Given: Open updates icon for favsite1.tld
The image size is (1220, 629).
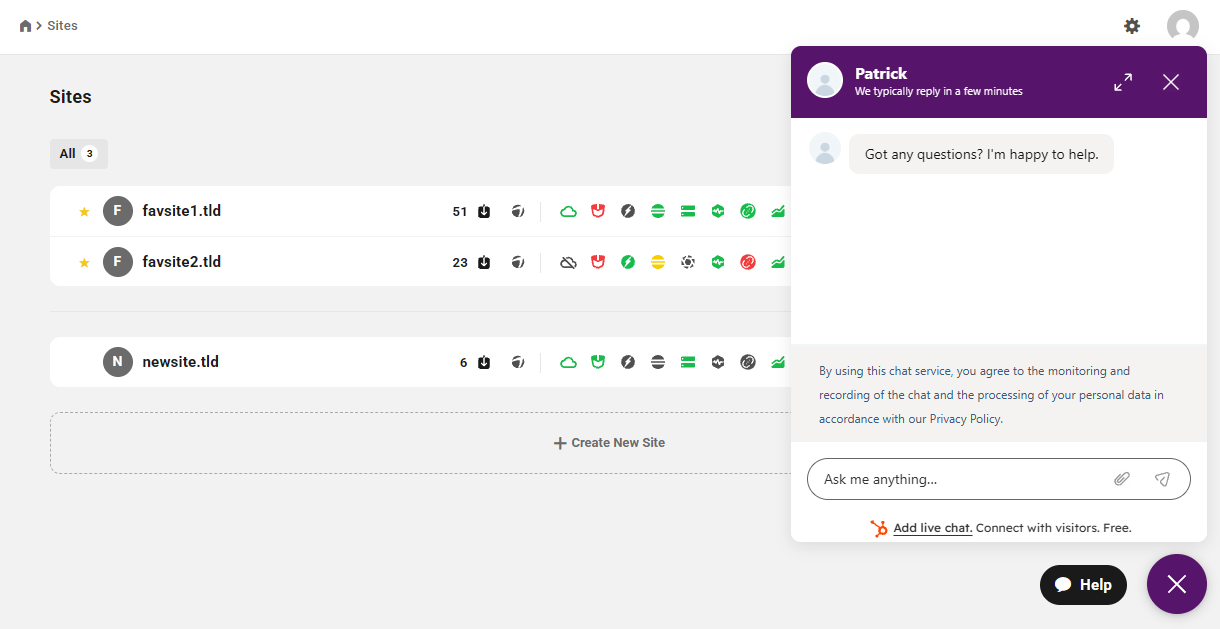Looking at the screenshot, I should (x=484, y=211).
